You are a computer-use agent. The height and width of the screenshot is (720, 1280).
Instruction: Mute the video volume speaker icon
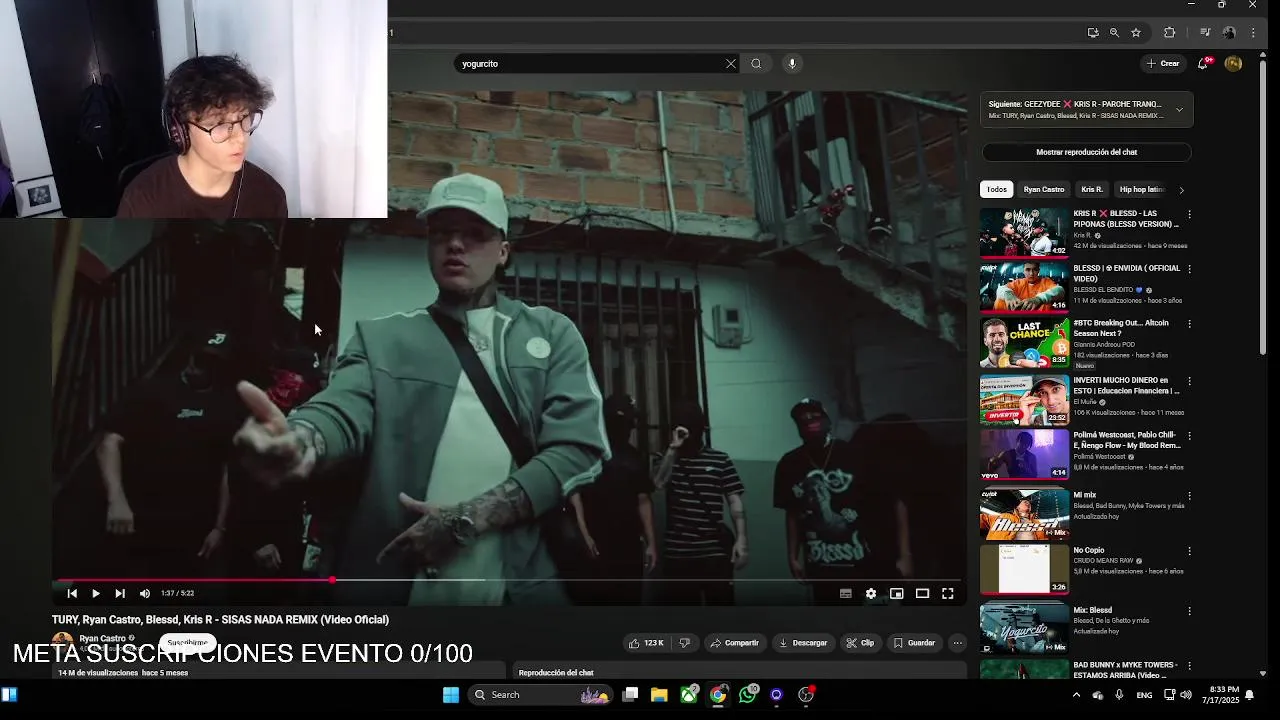pyautogui.click(x=145, y=593)
